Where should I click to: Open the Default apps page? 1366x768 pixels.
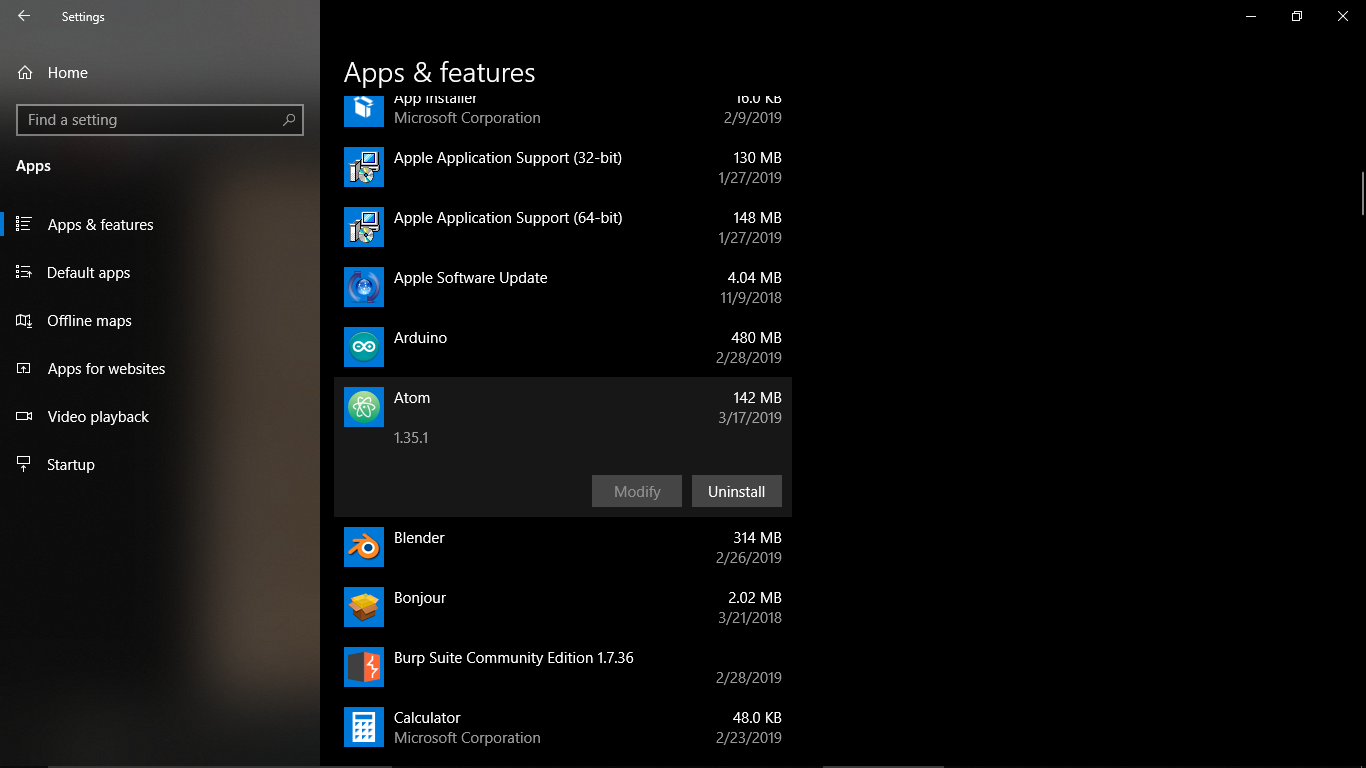point(160,273)
